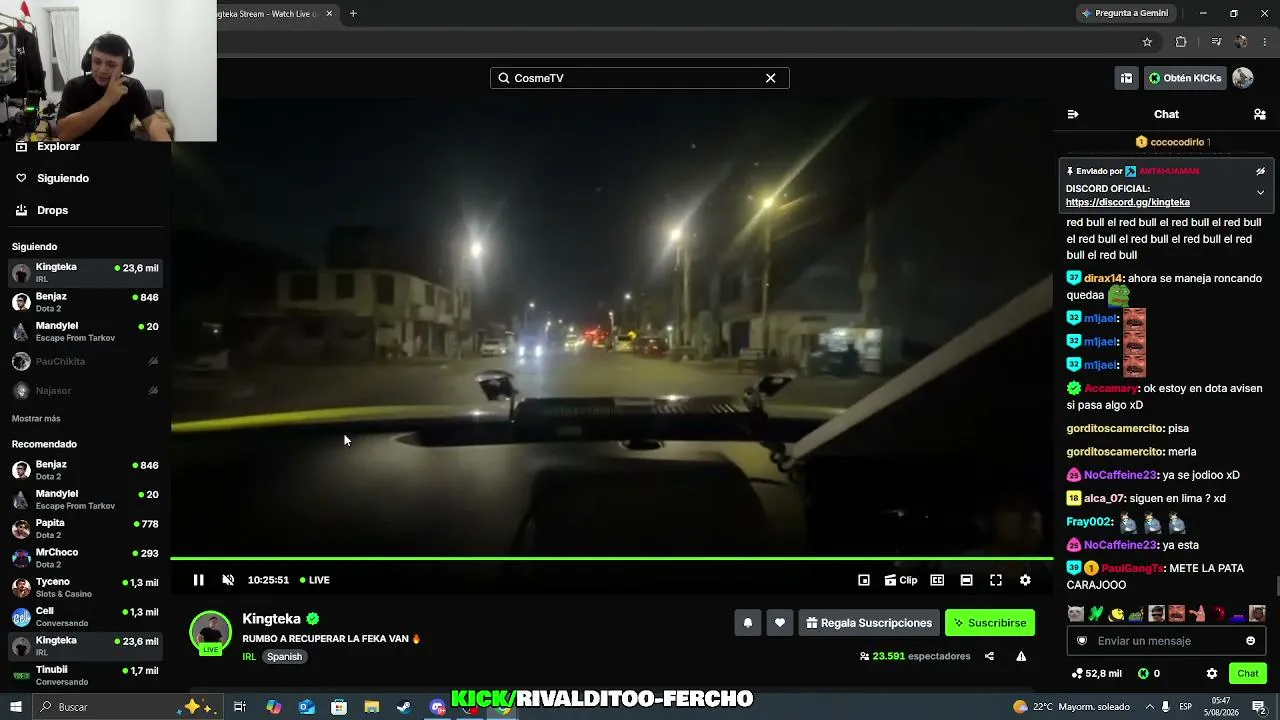This screenshot has width=1280, height=720.
Task: Open recommended MrChoco channel
Action: [86, 558]
